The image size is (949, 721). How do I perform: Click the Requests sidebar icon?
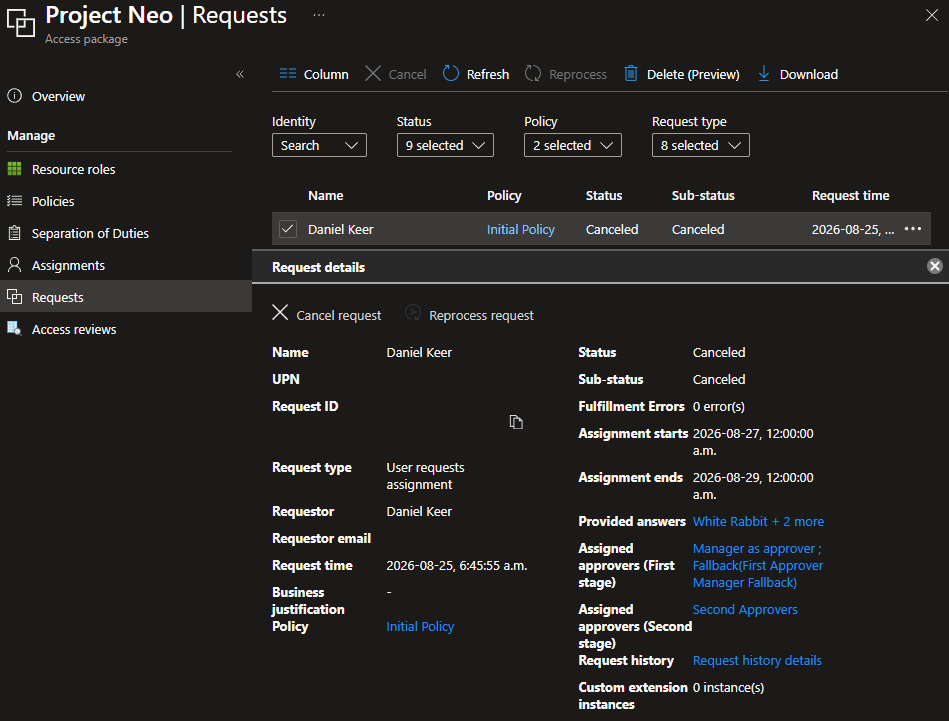[15, 297]
